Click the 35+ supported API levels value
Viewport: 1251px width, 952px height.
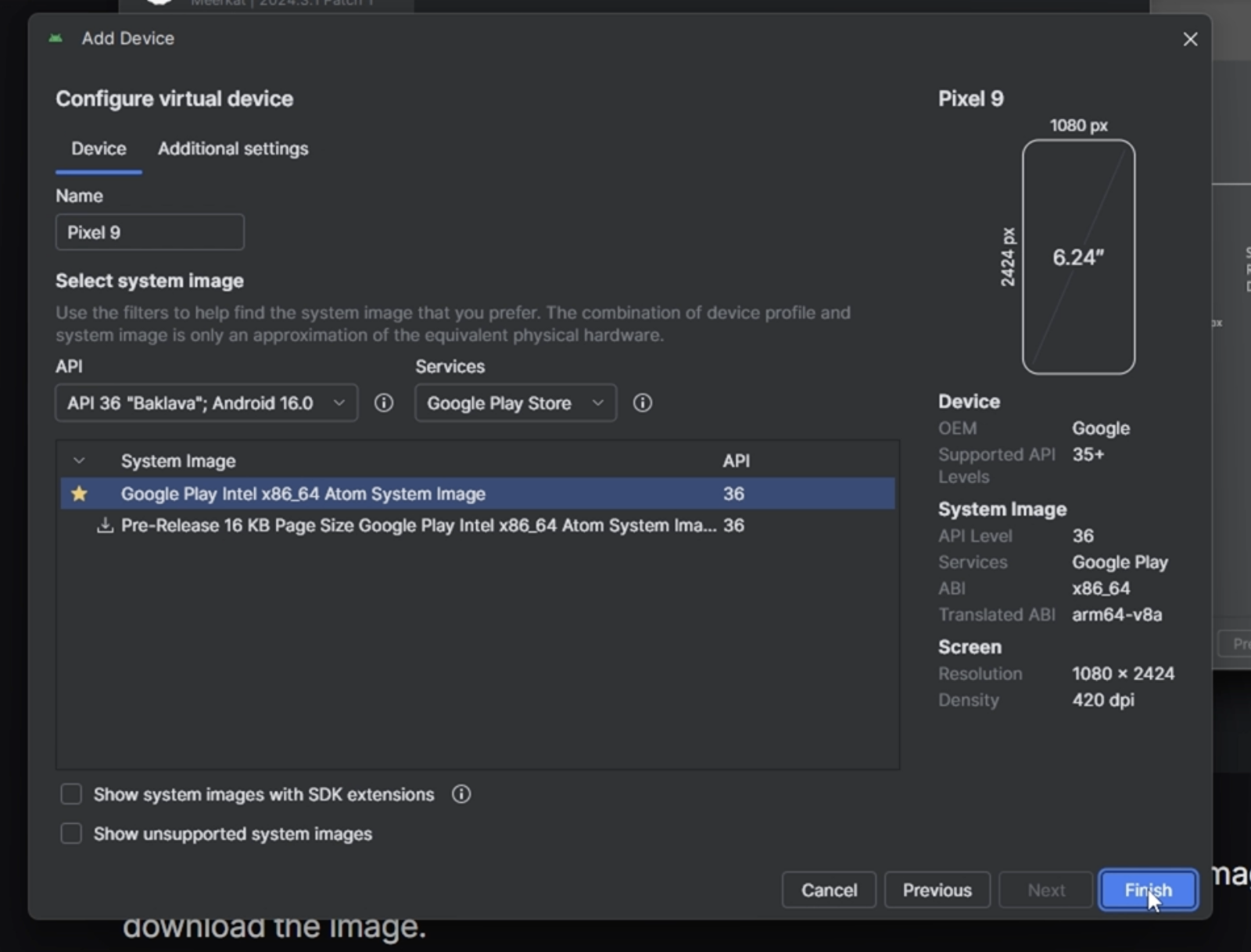click(x=1088, y=454)
